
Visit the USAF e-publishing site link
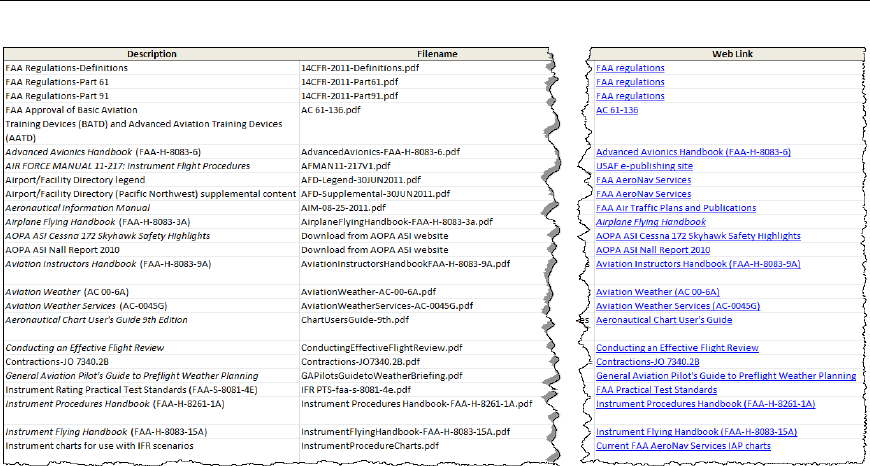coord(644,166)
